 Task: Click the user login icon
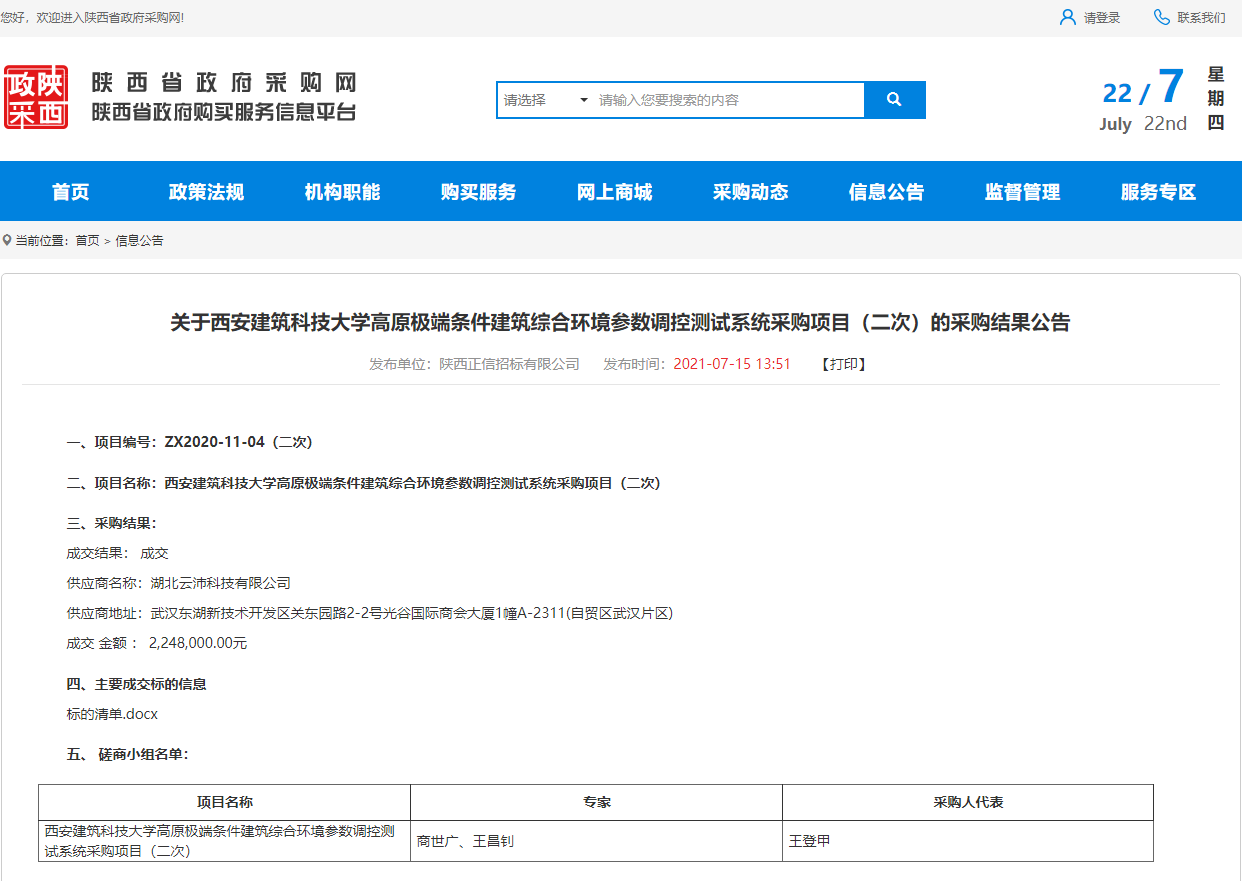[1068, 18]
